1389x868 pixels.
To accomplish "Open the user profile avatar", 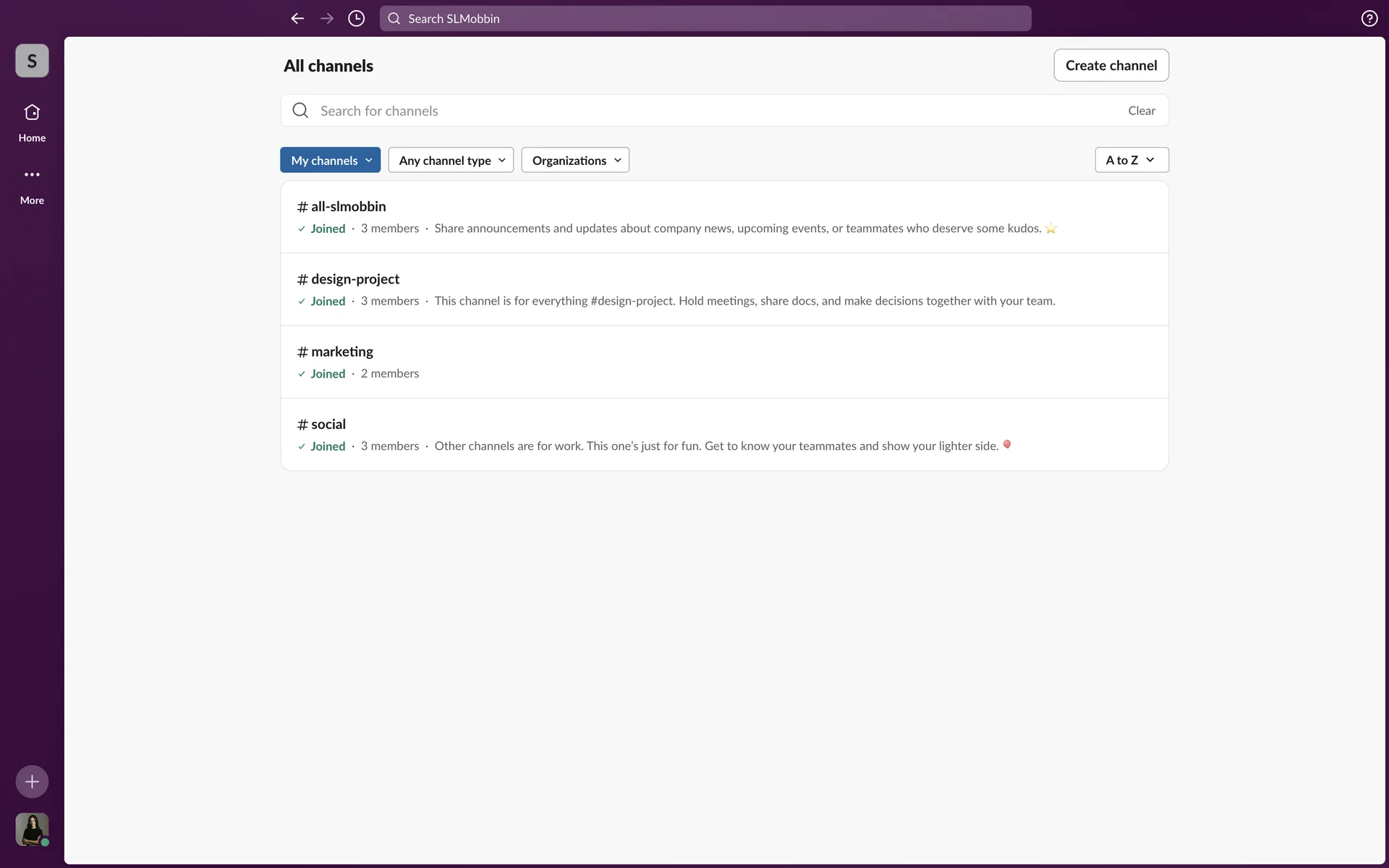I will (32, 829).
